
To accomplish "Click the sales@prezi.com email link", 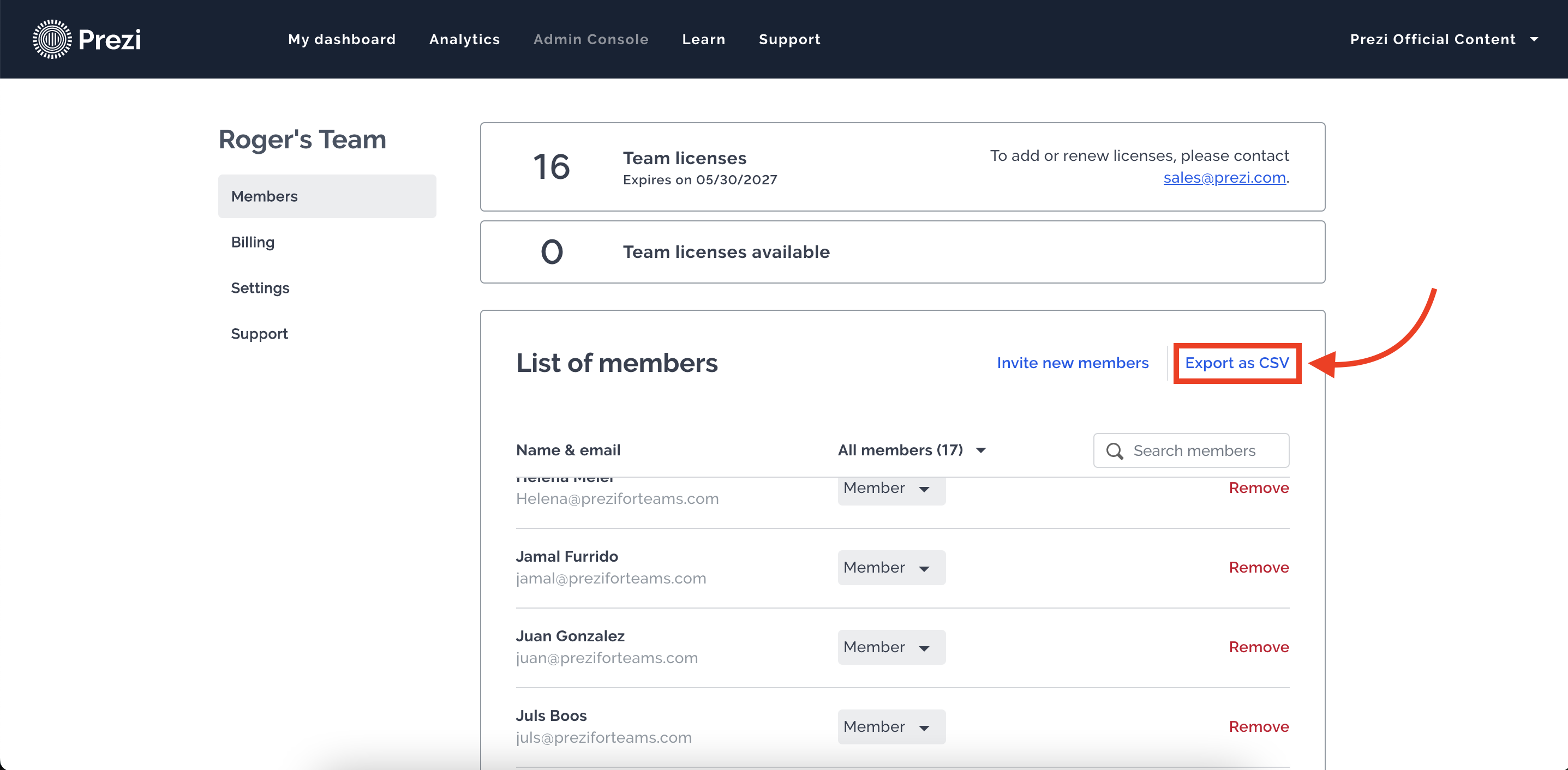I will point(1224,178).
